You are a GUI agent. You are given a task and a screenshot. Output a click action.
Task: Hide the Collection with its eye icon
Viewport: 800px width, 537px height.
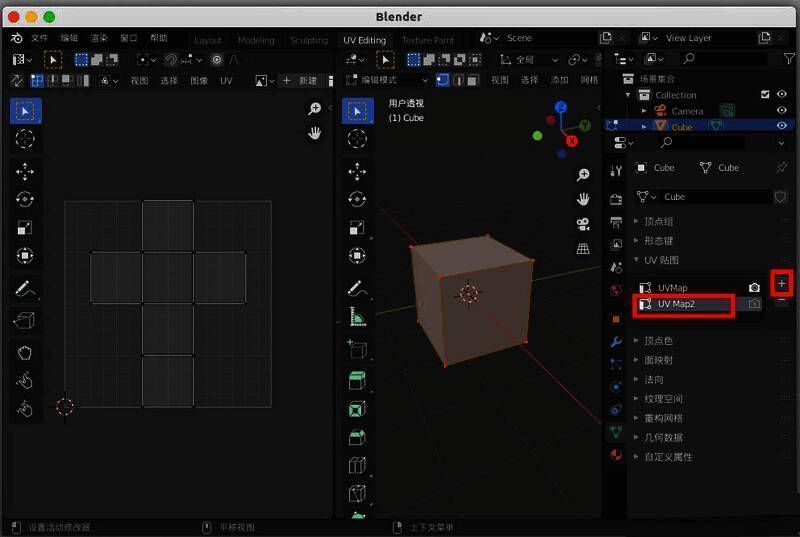pos(782,94)
